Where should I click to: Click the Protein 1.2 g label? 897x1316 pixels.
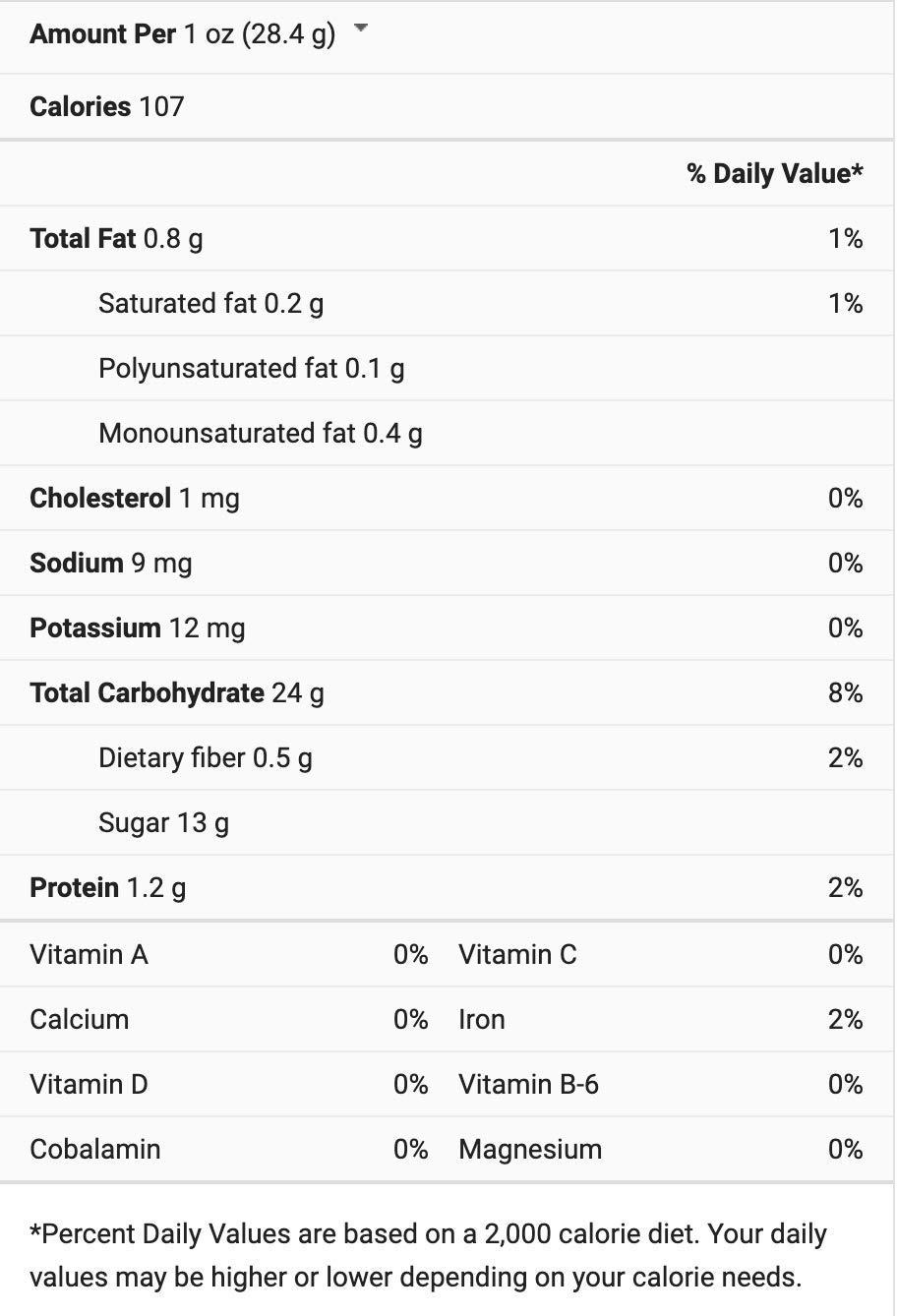coord(108,888)
